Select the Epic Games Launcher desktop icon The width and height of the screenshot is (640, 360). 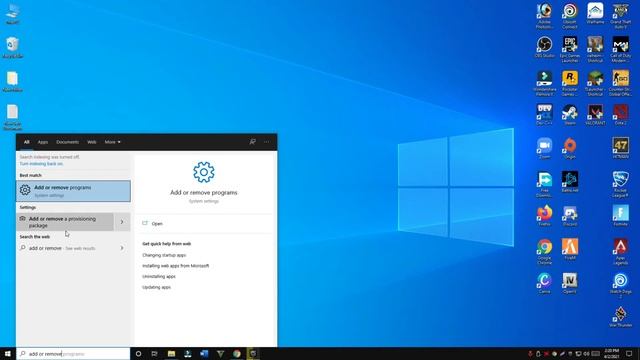click(570, 49)
